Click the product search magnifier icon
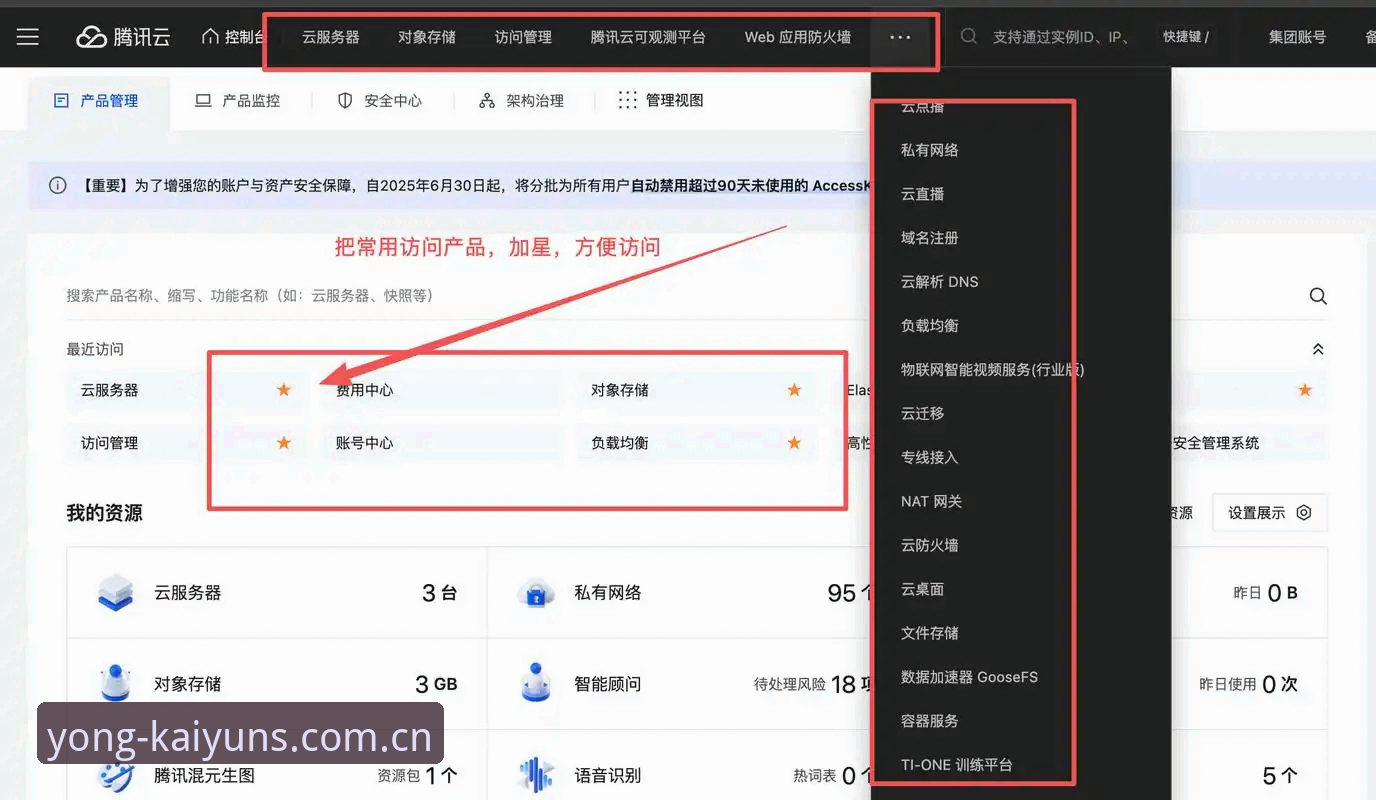The height and width of the screenshot is (800, 1376). [1318, 296]
